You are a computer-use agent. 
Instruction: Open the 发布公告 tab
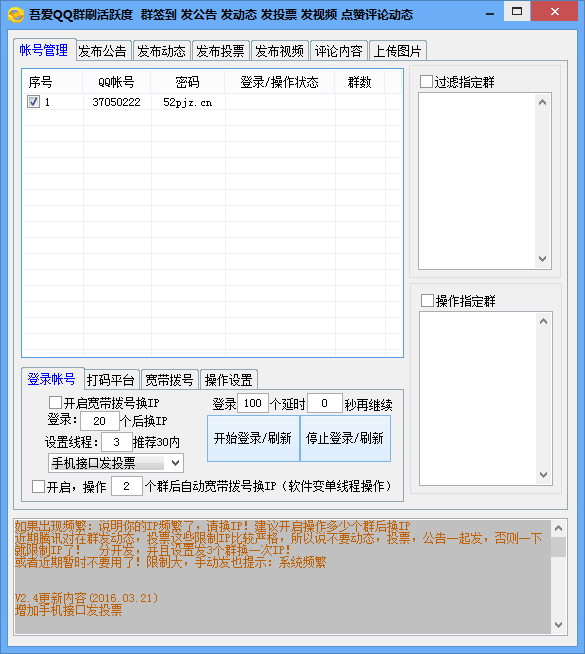click(x=103, y=51)
